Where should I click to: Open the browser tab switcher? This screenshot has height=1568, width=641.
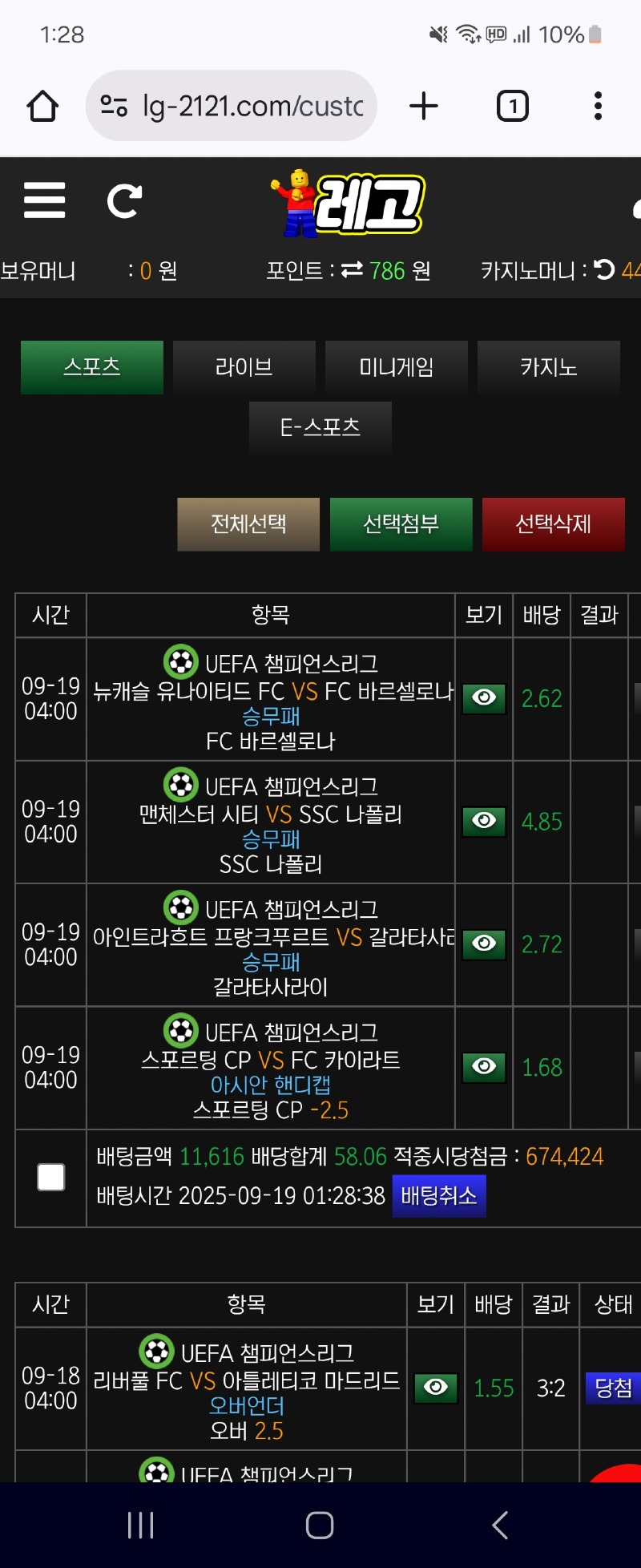(513, 106)
